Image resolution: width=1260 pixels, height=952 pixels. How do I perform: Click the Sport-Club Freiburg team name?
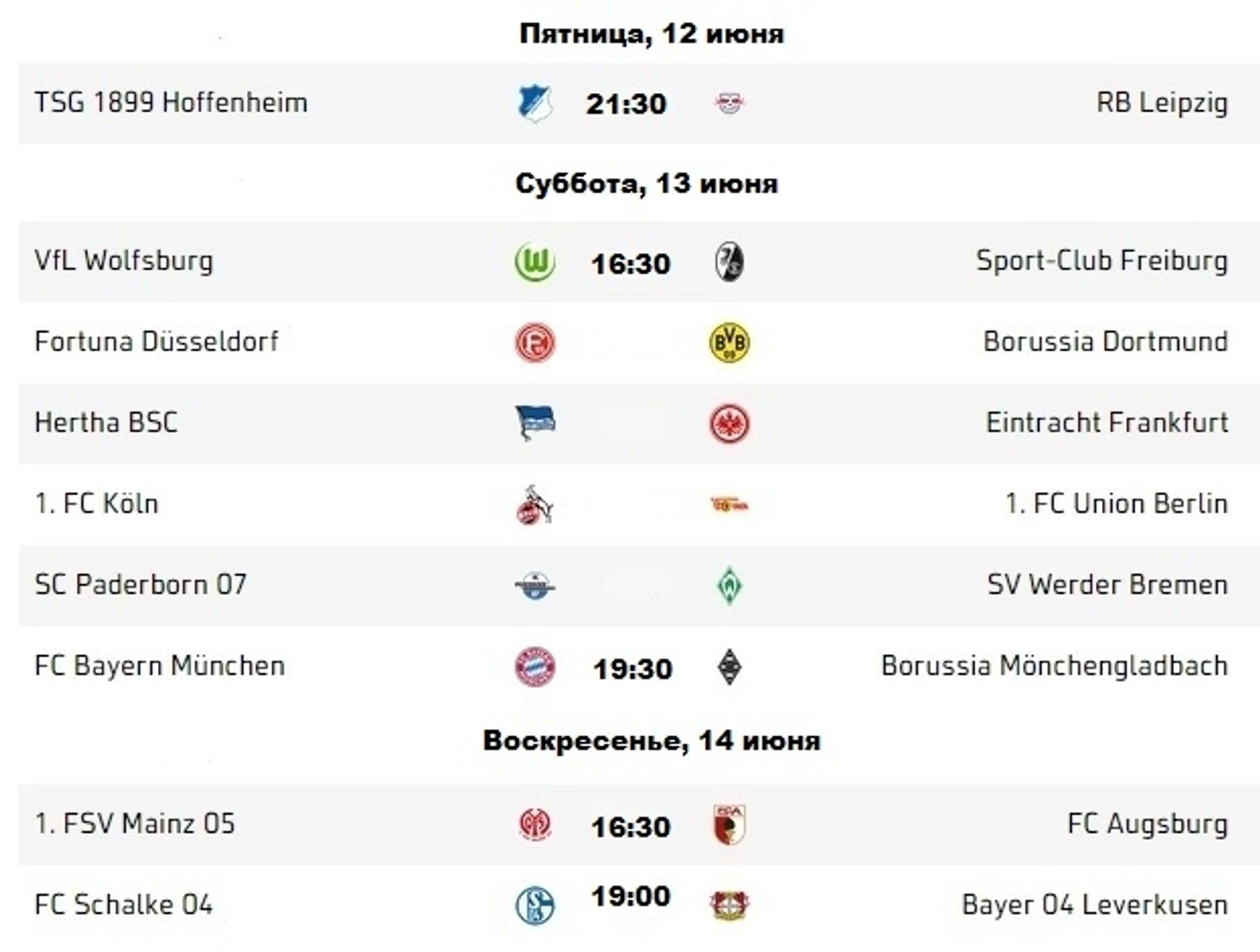click(1101, 261)
